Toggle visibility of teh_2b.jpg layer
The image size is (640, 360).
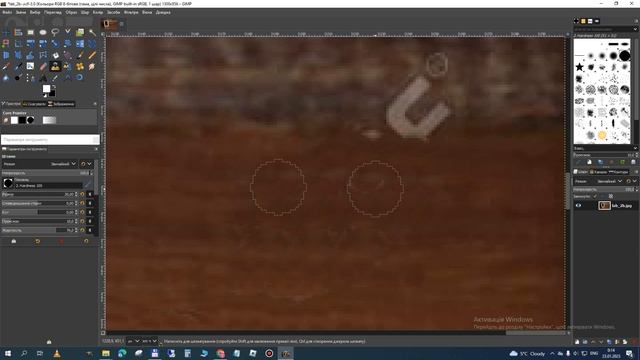click(x=578, y=205)
